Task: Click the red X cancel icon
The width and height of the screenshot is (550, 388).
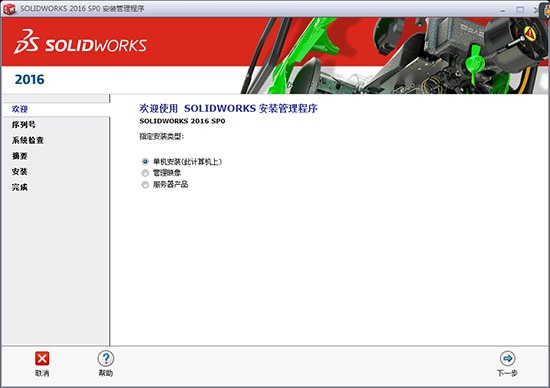Action: pos(42,359)
